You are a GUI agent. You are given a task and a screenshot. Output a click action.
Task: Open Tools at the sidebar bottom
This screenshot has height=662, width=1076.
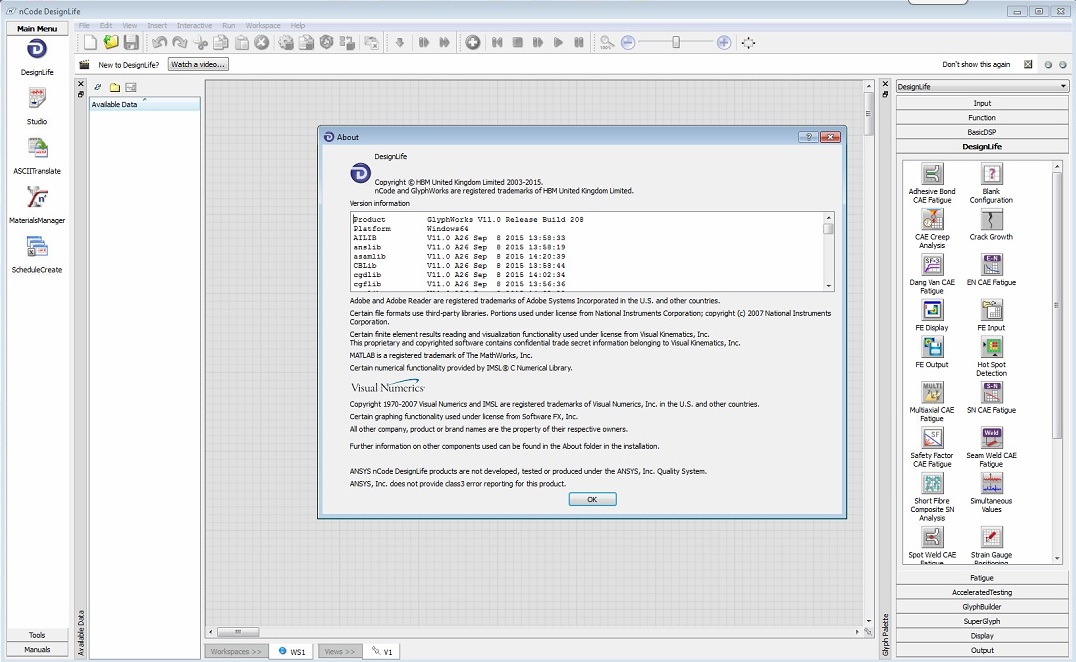point(37,635)
